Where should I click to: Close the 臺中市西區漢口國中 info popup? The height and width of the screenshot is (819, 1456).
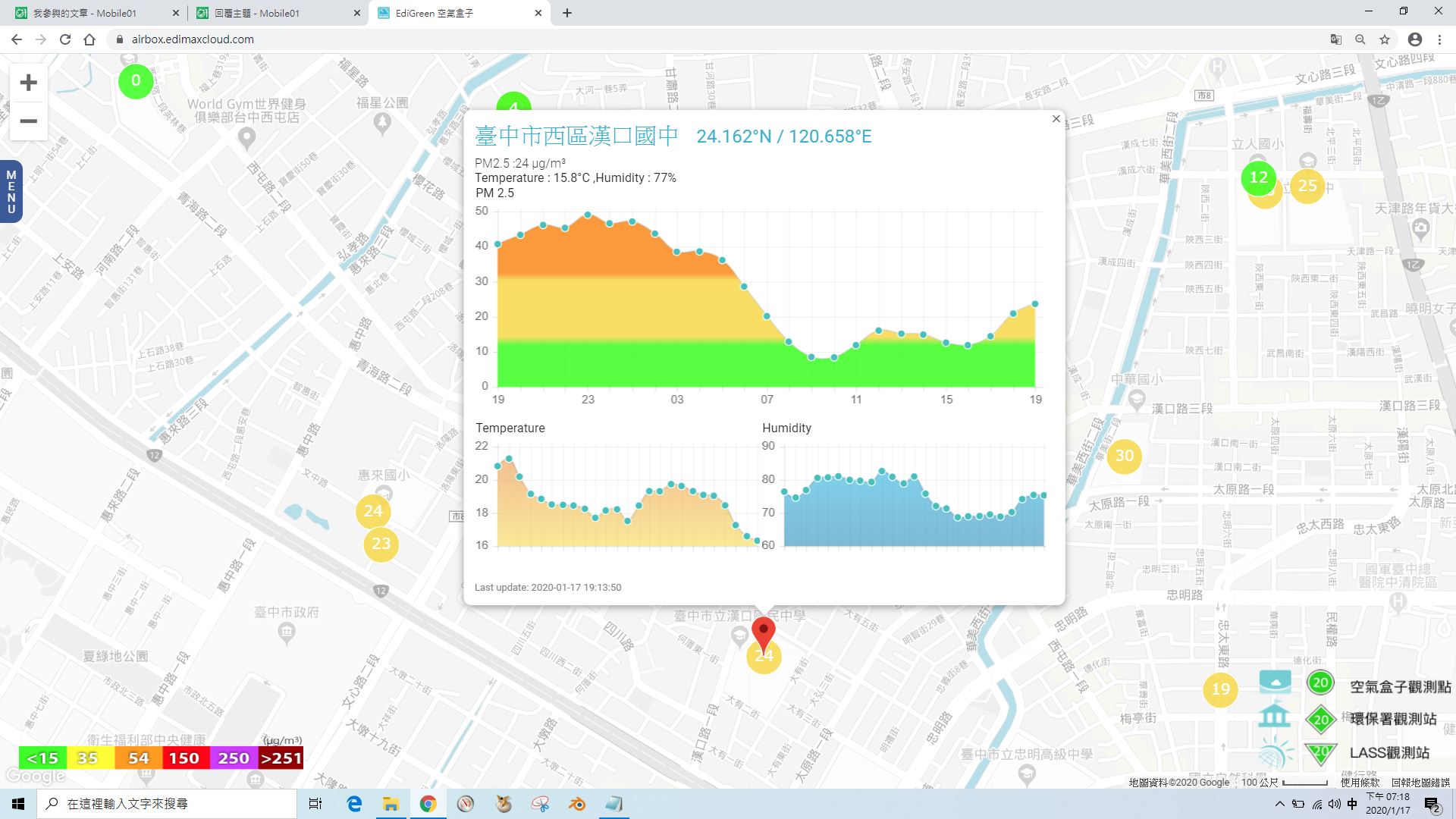click(1056, 119)
